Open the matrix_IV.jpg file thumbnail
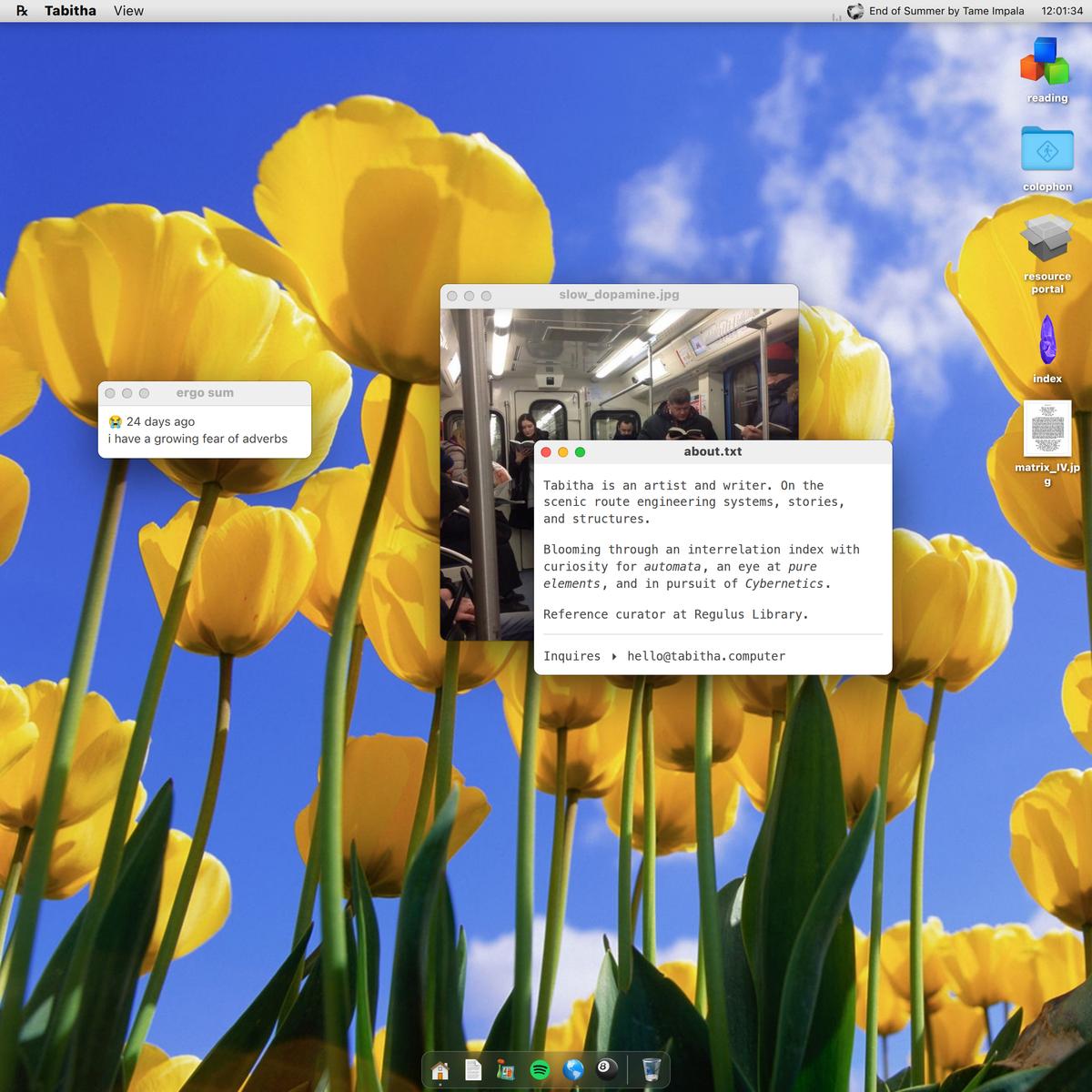The height and width of the screenshot is (1092, 1092). [1046, 429]
